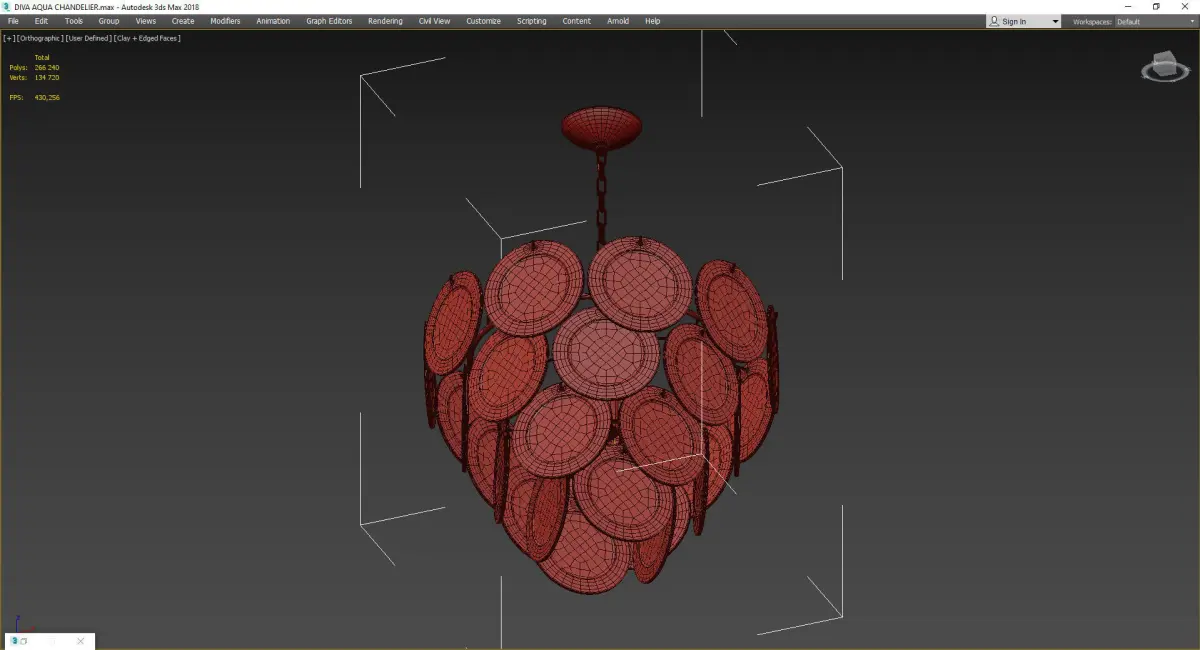Open the Scripting menu
The width and height of the screenshot is (1200, 650).
(531, 21)
